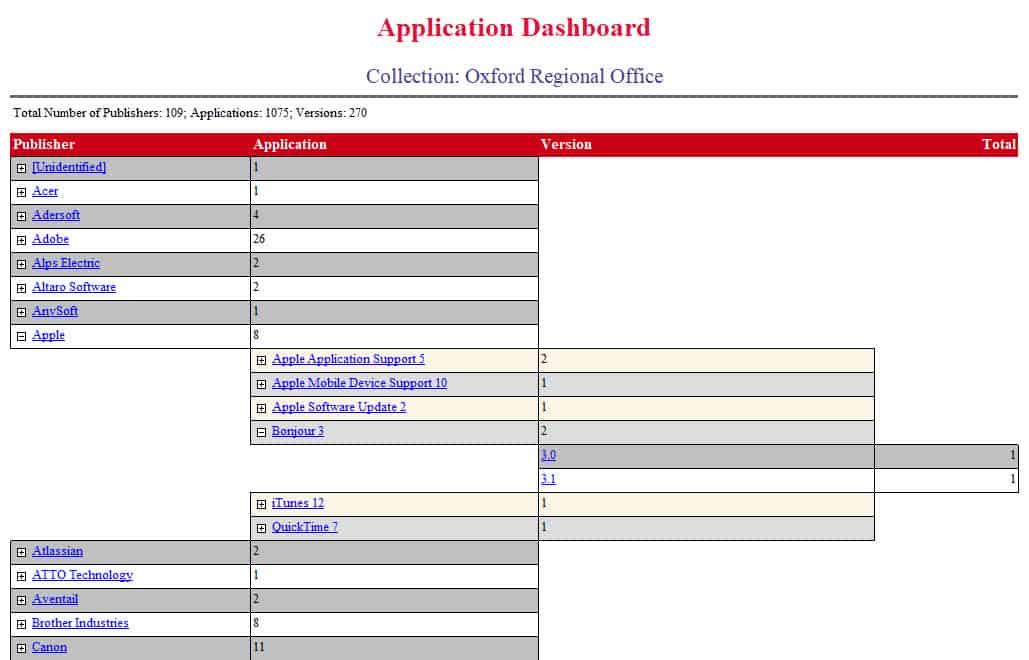Image resolution: width=1029 pixels, height=660 pixels.
Task: Open the Adobe publisher link
Action: click(50, 240)
